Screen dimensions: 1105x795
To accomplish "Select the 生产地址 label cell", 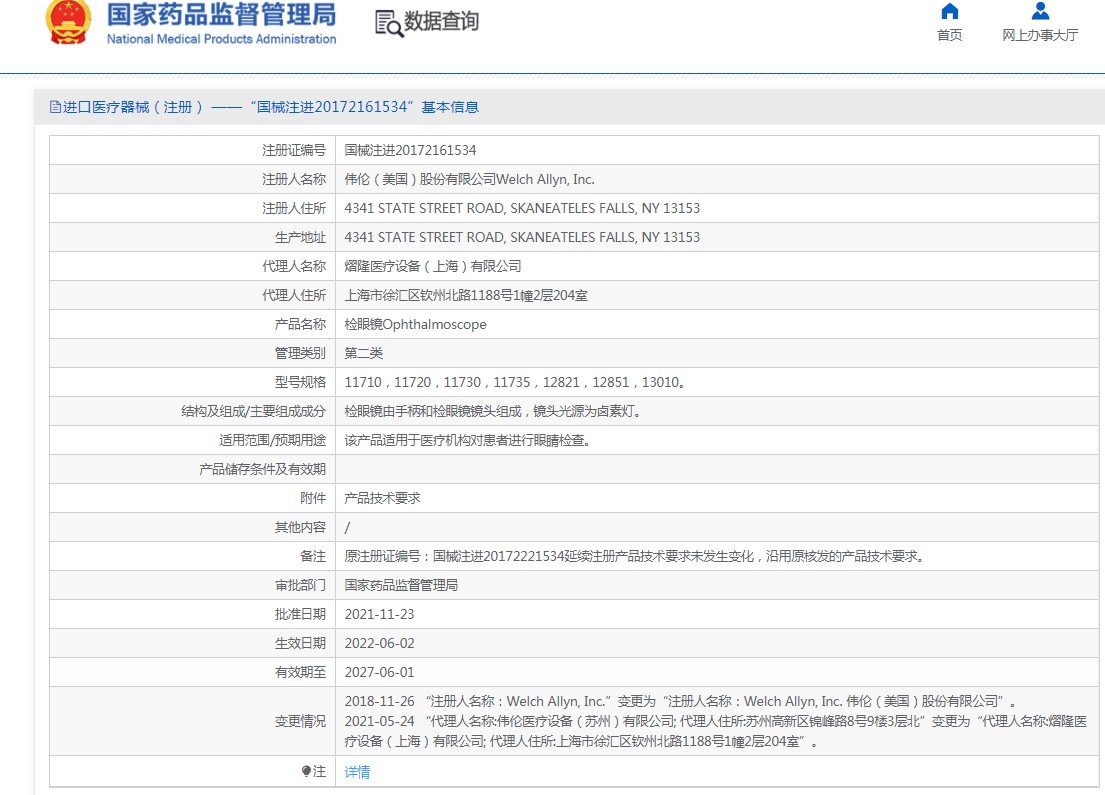I will coord(192,237).
